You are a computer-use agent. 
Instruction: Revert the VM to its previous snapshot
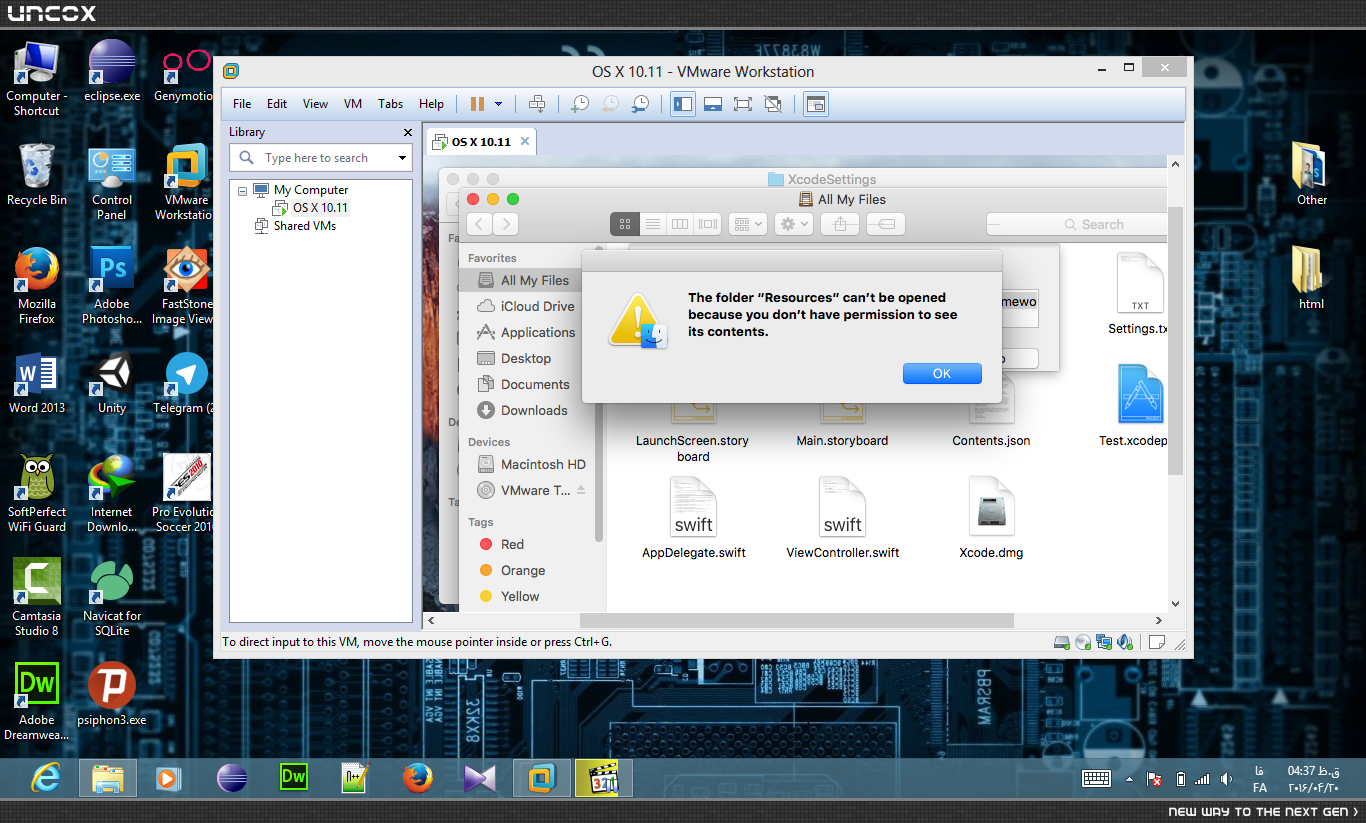pyautogui.click(x=610, y=104)
